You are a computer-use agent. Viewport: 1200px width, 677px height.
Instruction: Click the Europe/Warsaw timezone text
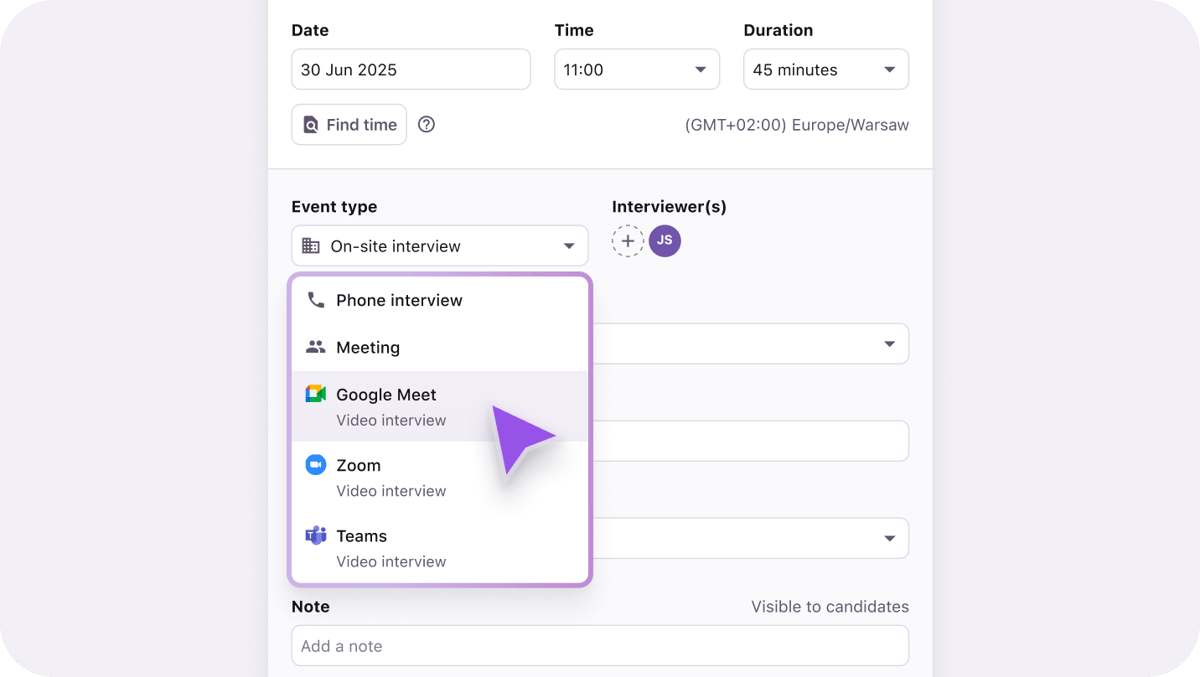[x=796, y=124]
